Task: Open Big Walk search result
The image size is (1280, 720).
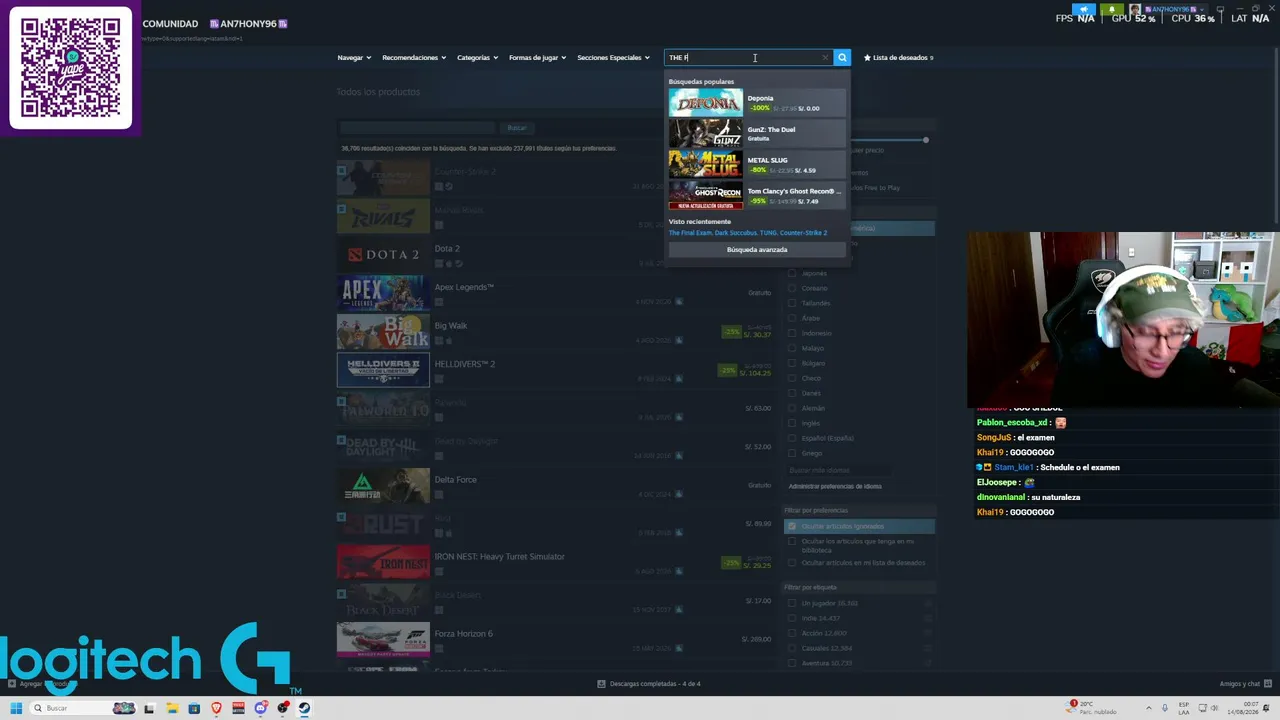Action: (555, 332)
